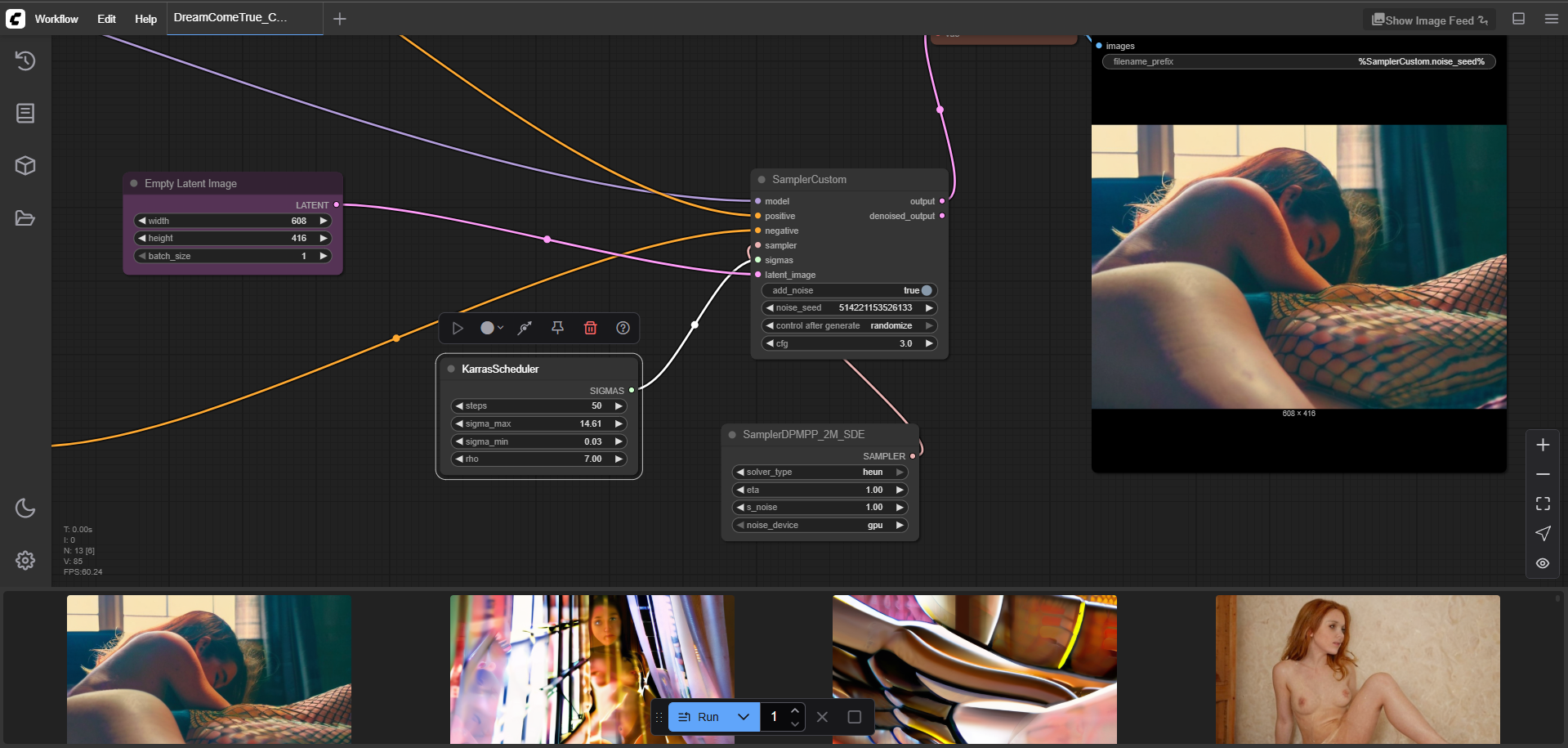Click the Run button
1568x748 pixels.
699,717
